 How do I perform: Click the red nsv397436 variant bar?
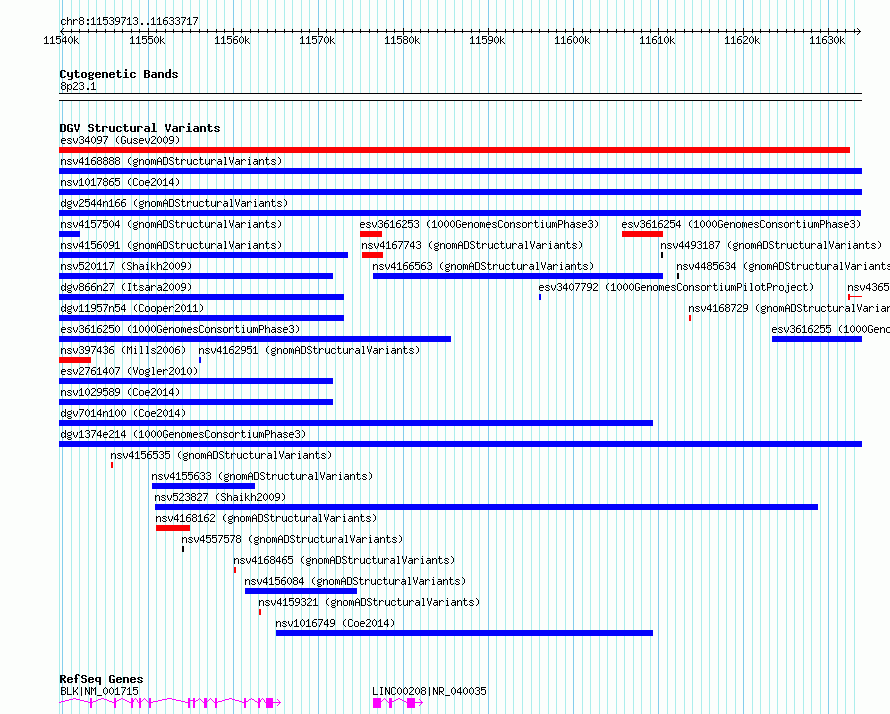(x=75, y=360)
